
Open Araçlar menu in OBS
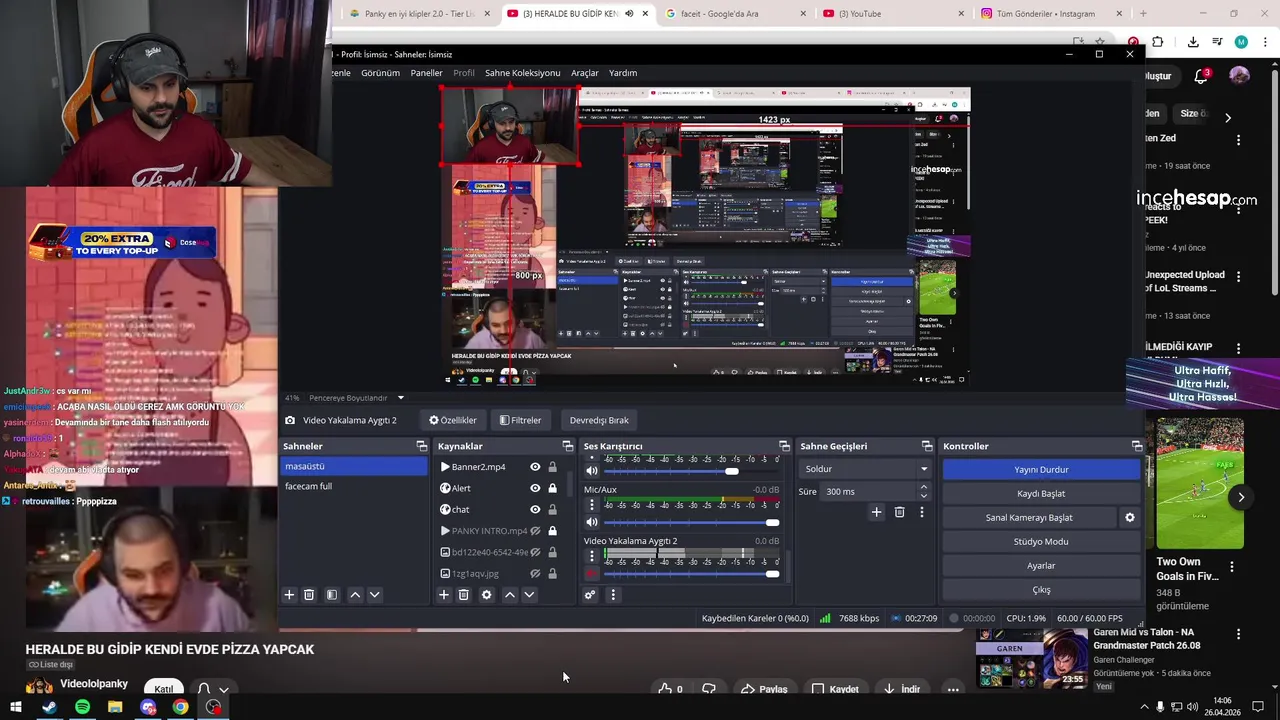[x=585, y=73]
